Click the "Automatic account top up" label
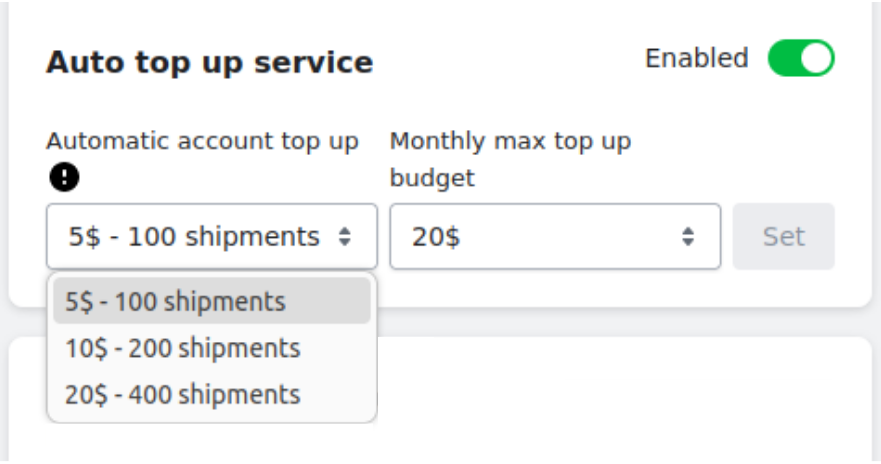The image size is (881, 464). pos(202,141)
